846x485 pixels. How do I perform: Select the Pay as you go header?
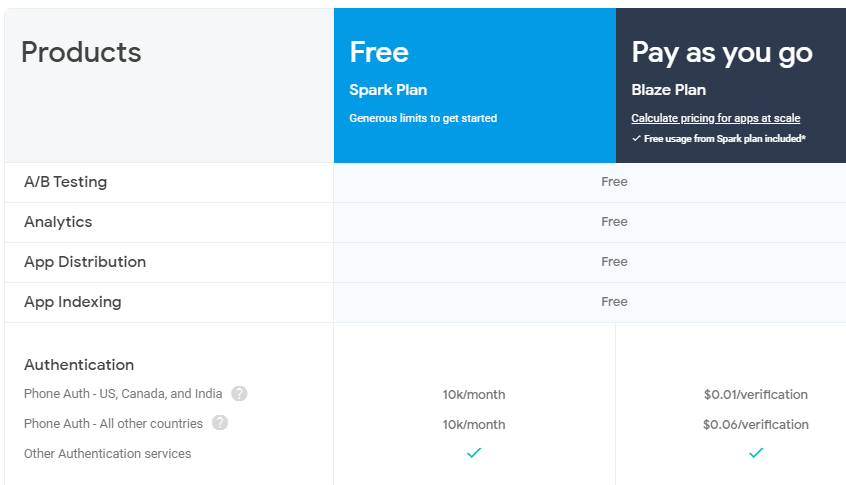[731, 85]
